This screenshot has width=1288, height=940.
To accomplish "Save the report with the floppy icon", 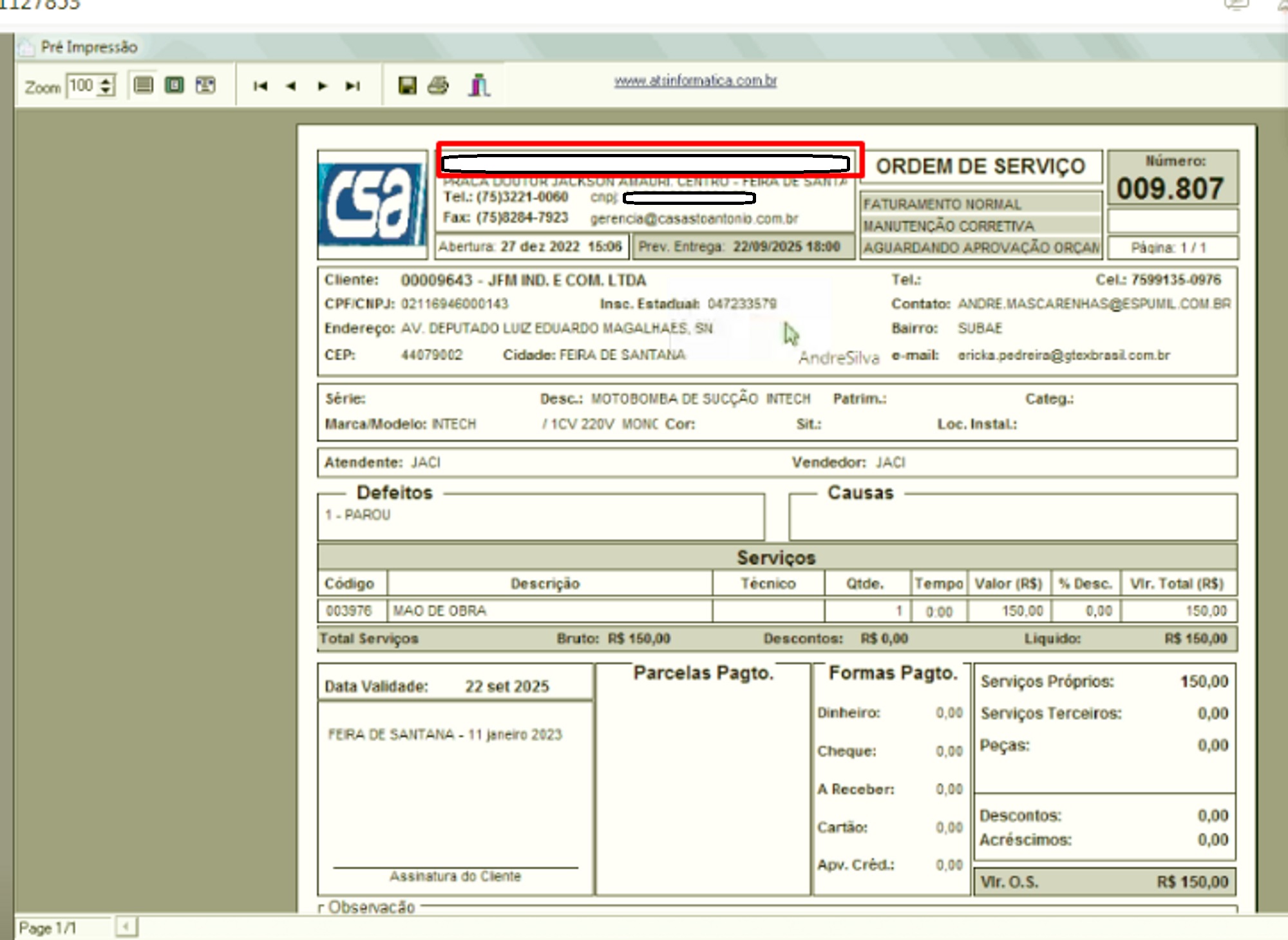I will pos(407,85).
